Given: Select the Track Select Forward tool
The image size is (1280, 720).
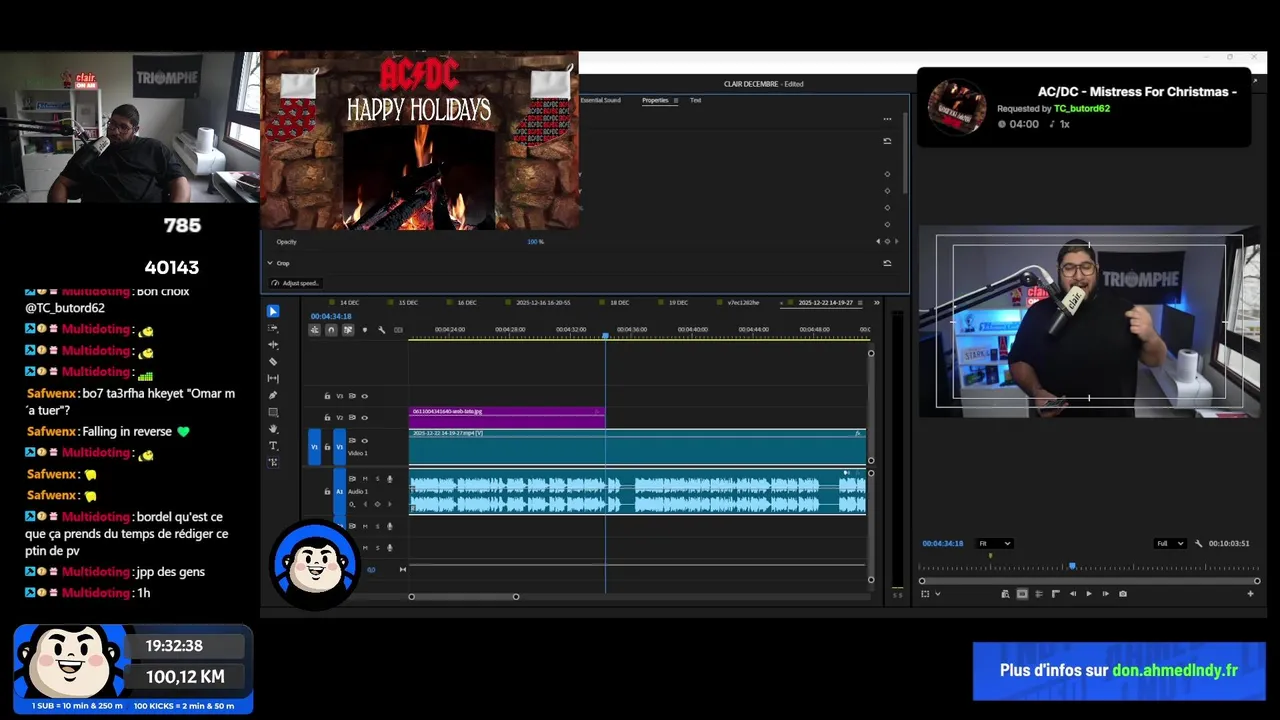Looking at the screenshot, I should point(273,328).
